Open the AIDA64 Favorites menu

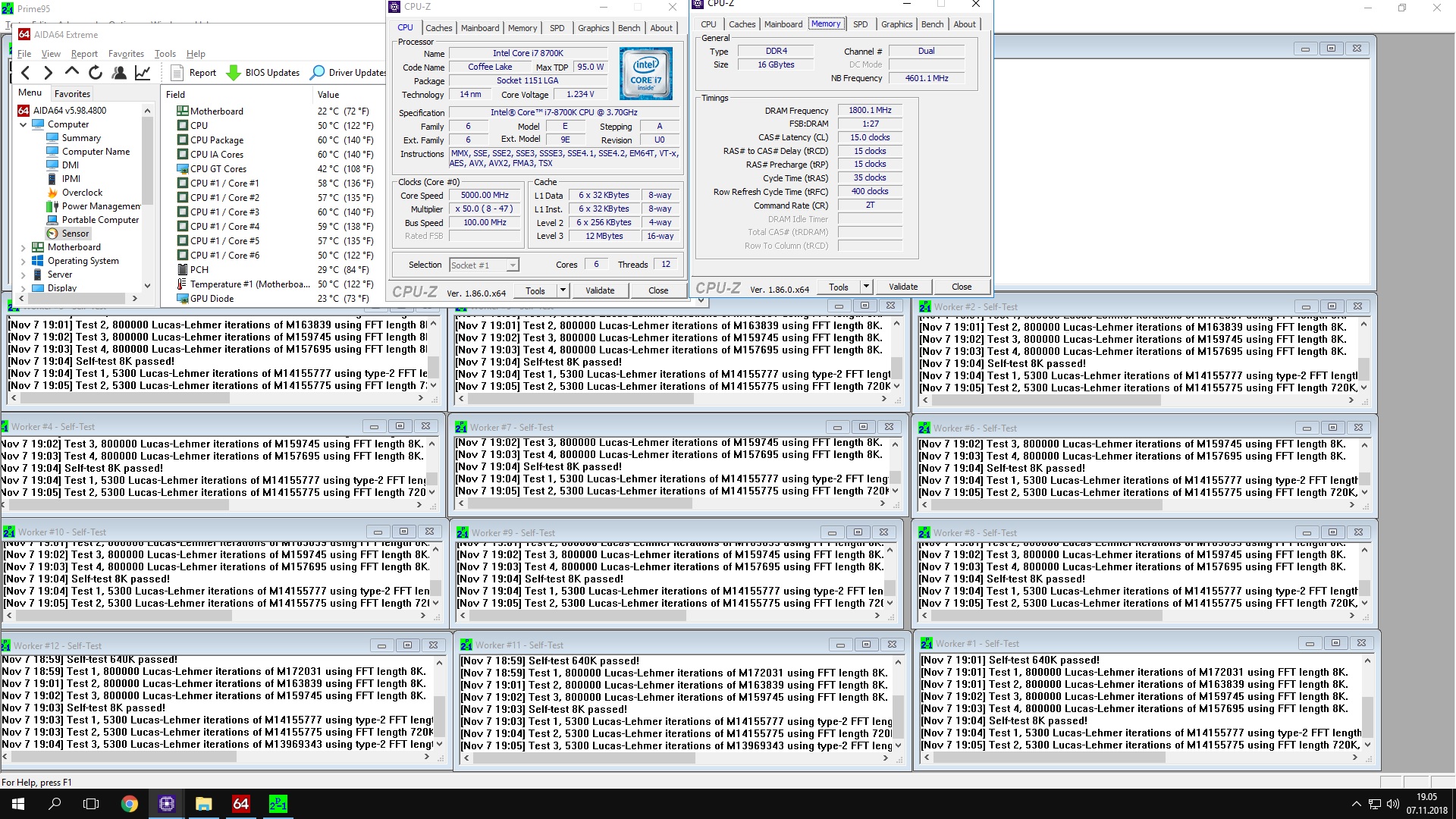coord(126,54)
